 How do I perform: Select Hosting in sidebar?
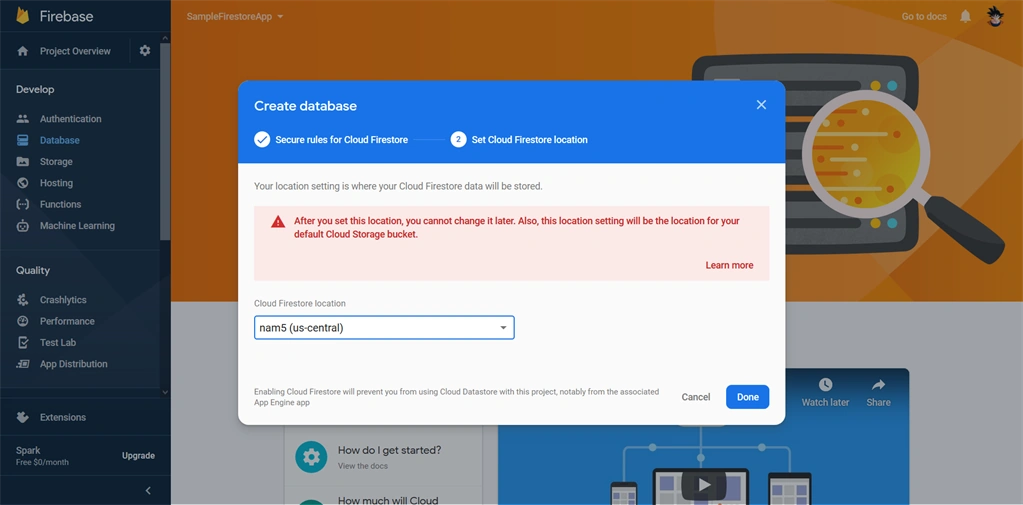(x=56, y=183)
